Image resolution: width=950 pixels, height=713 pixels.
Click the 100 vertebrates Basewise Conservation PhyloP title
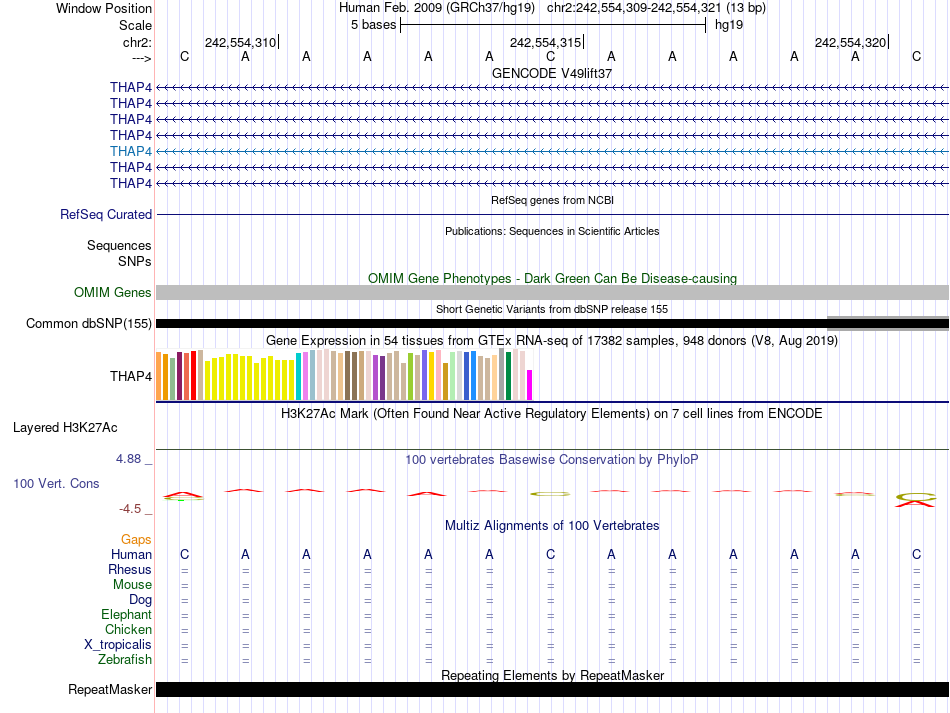click(552, 459)
